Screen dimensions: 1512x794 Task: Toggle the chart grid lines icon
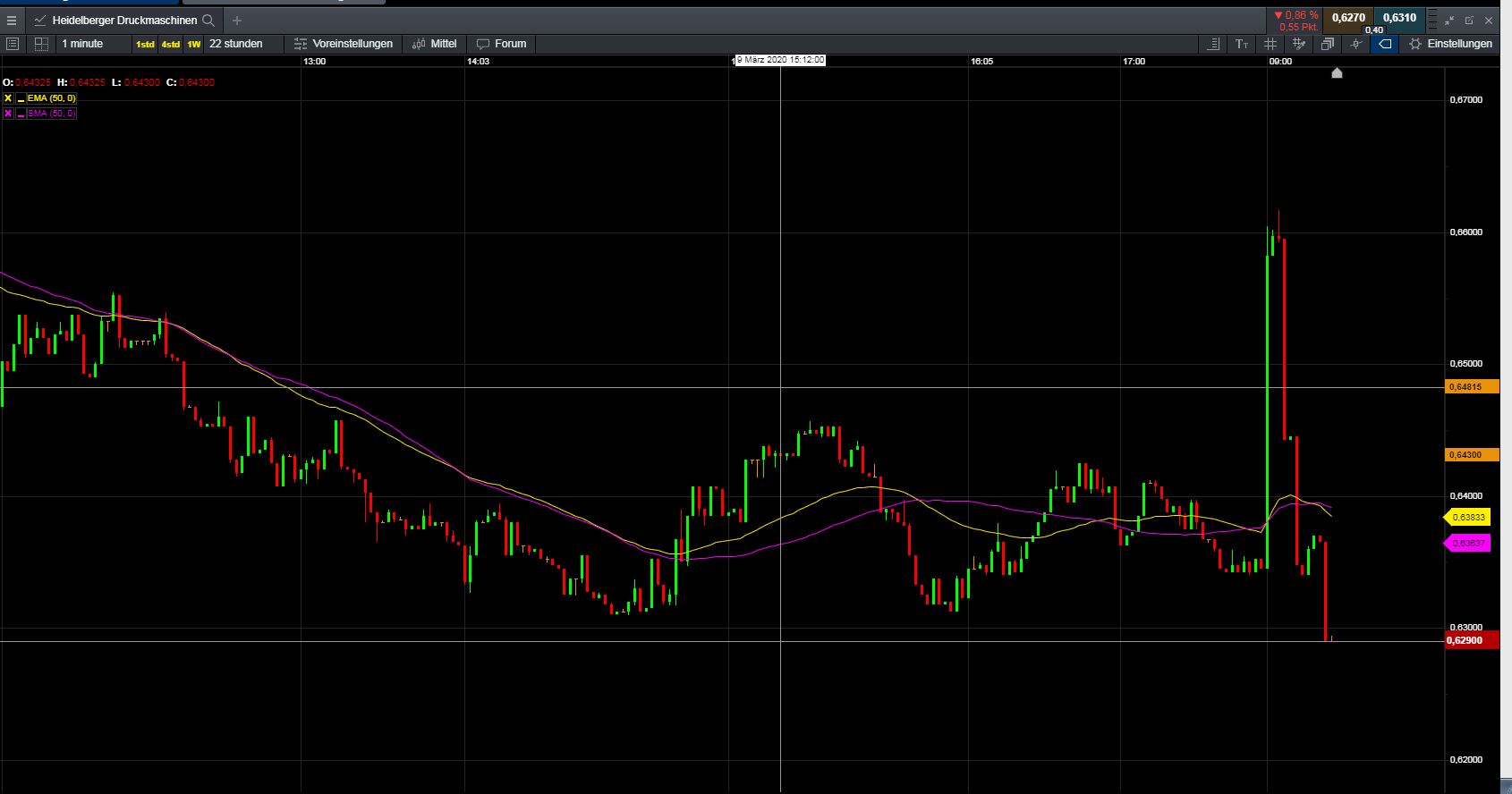point(1270,44)
